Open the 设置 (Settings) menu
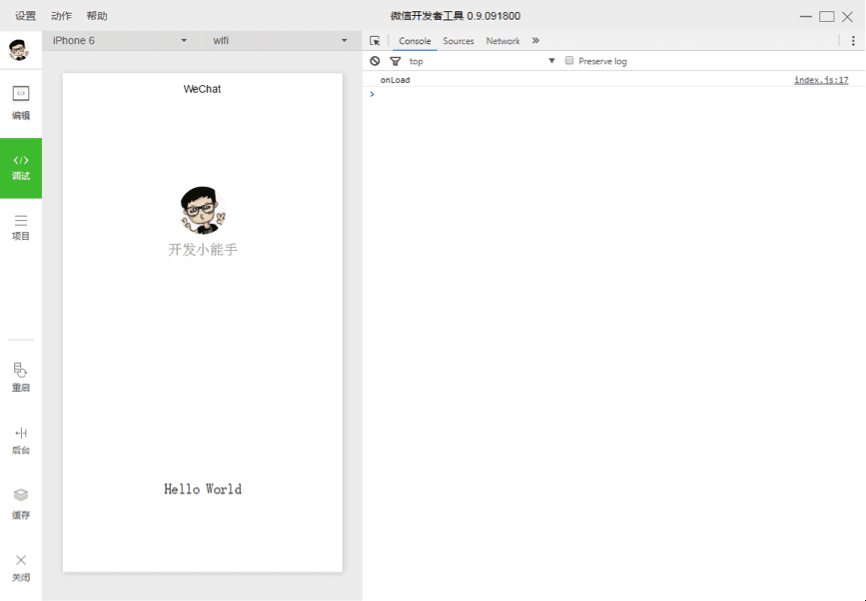 25,16
